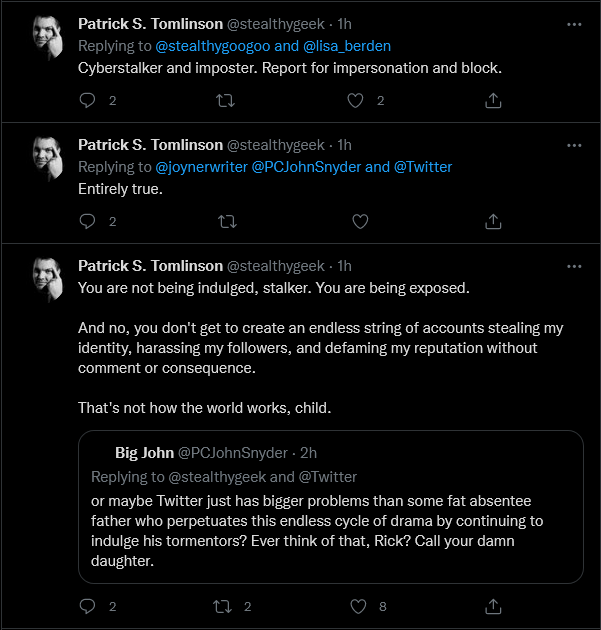Open the quoted Big John tweet
601x630 pixels.
[331, 507]
